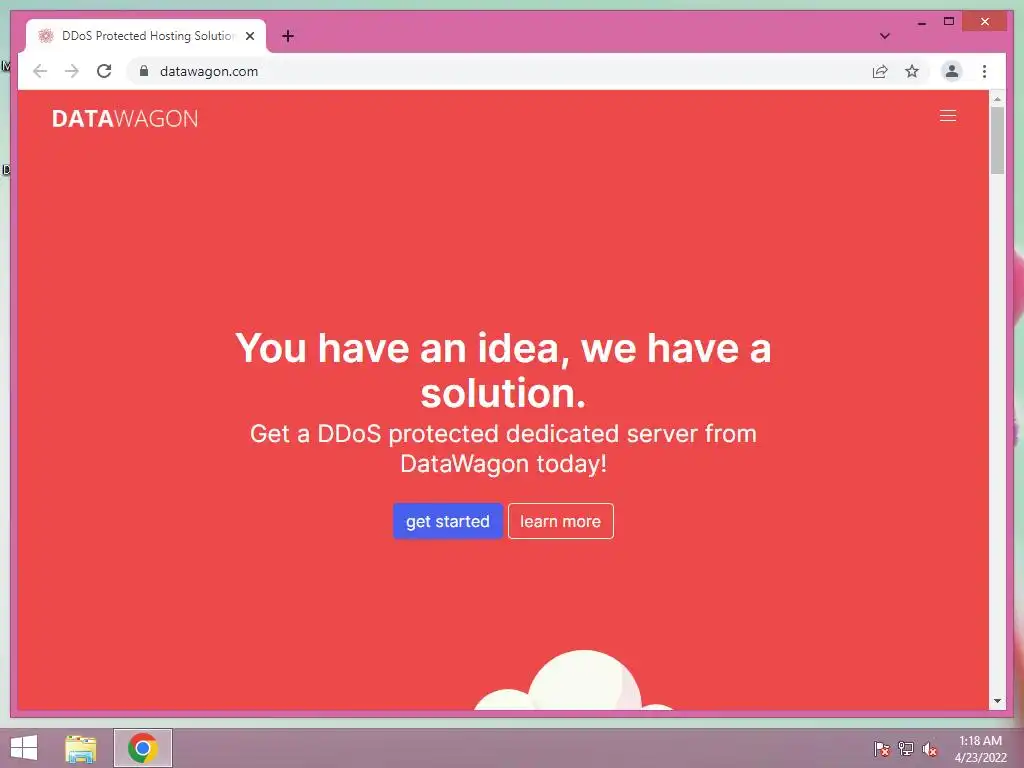Click the muted volume tray icon
The width and height of the screenshot is (1024, 768).
coord(930,749)
